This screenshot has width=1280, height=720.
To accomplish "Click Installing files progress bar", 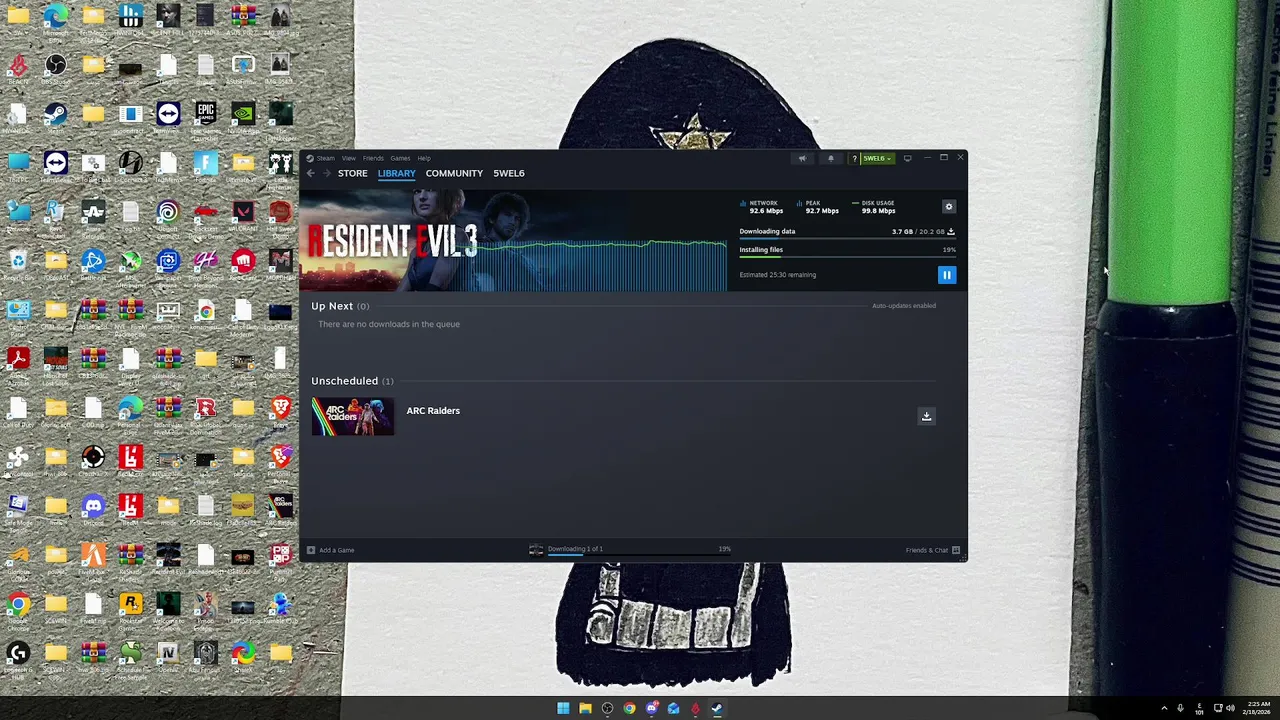I will pos(847,258).
